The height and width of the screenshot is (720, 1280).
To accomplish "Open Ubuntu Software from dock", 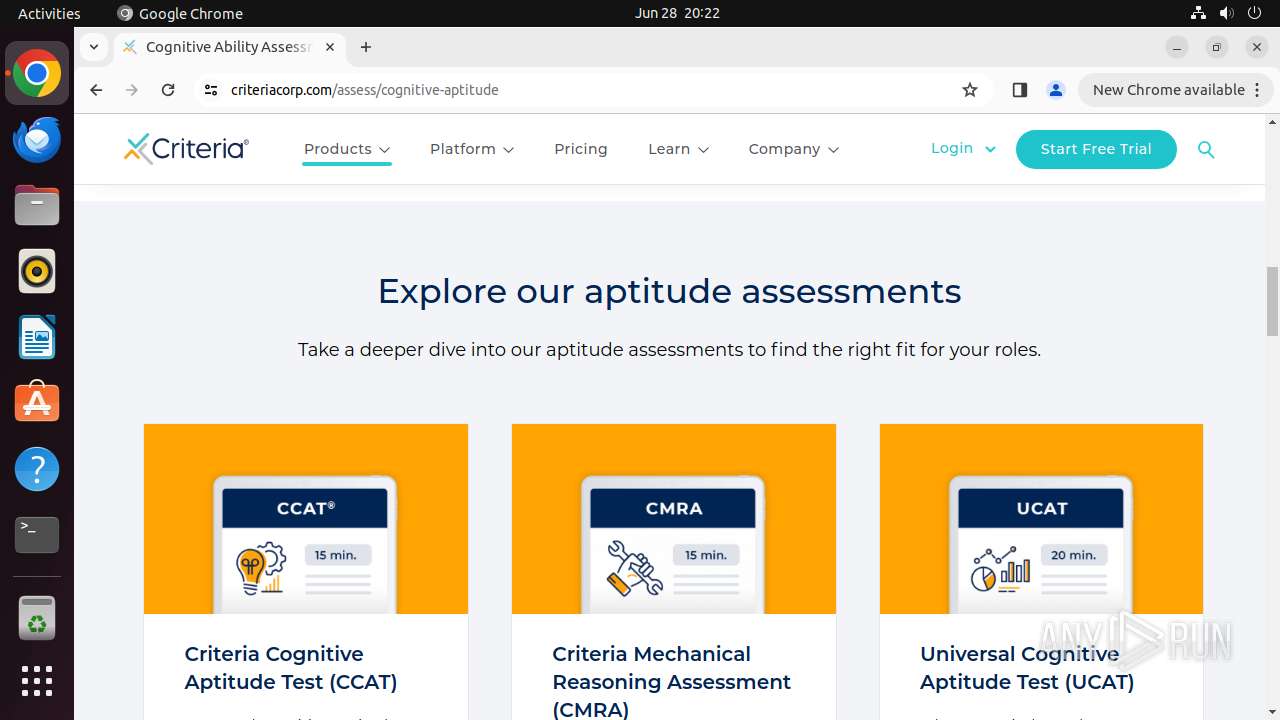I will [37, 403].
